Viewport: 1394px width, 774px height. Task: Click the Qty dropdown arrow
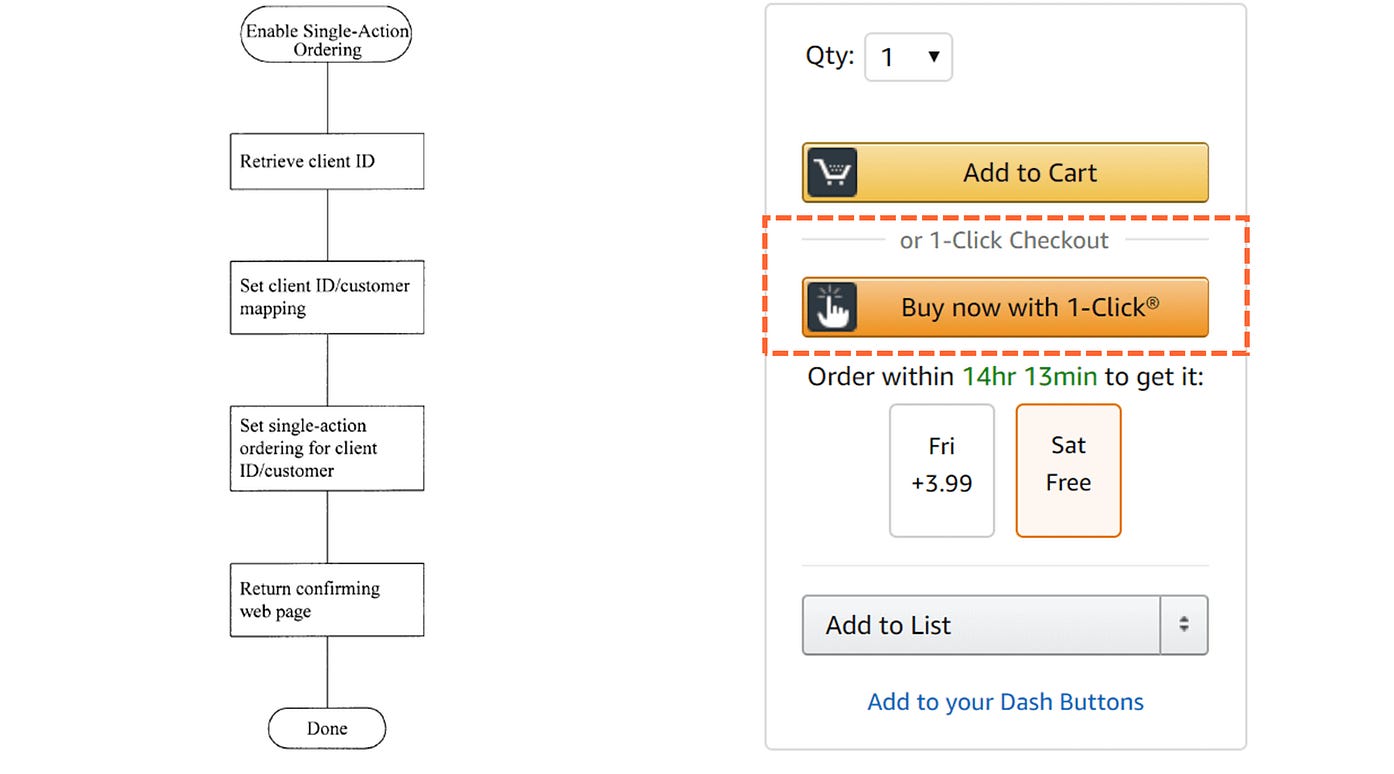coord(934,57)
